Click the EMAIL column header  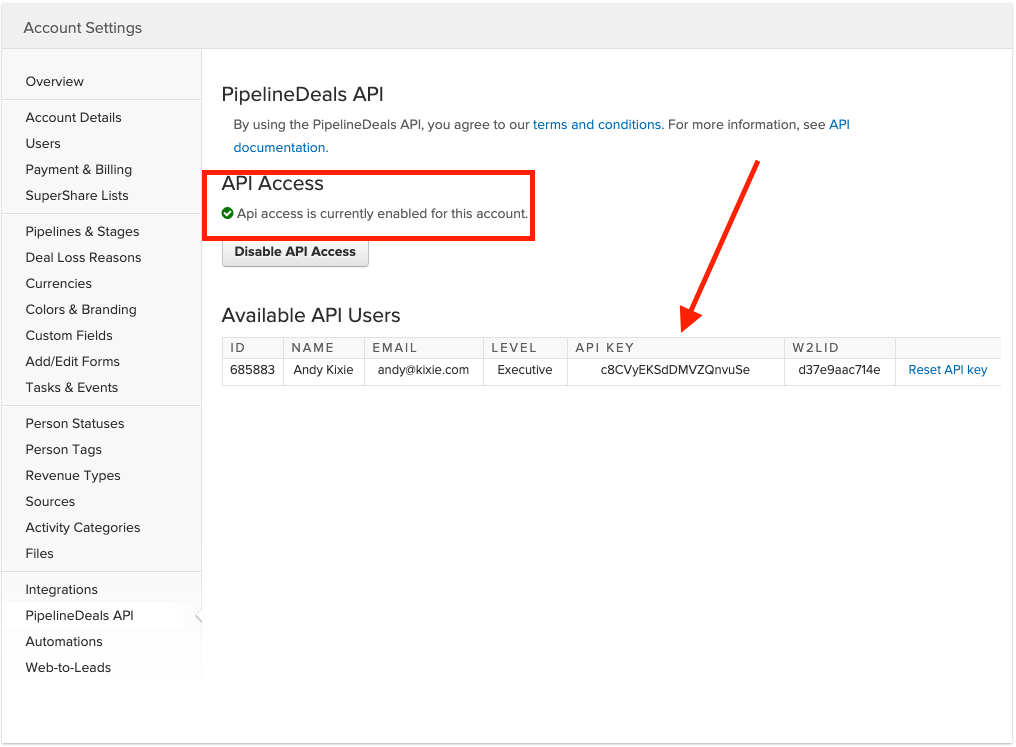click(x=395, y=348)
